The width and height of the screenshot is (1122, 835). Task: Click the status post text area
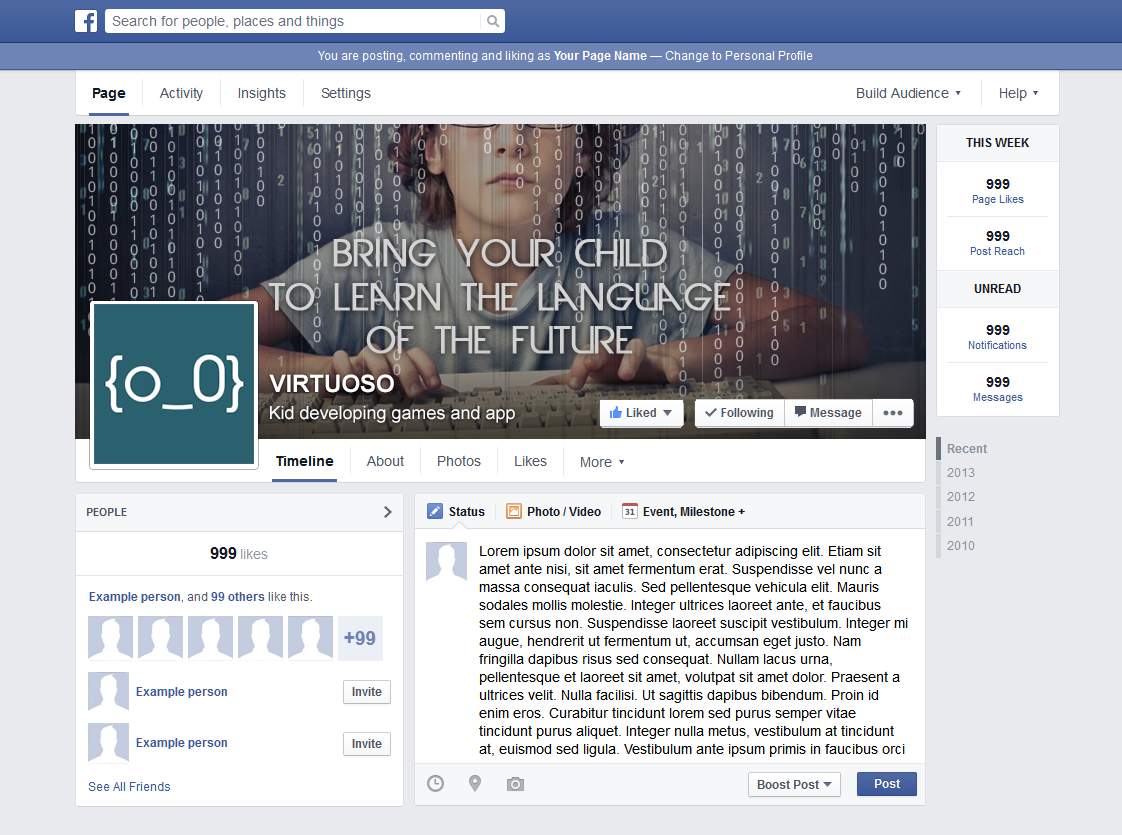693,650
